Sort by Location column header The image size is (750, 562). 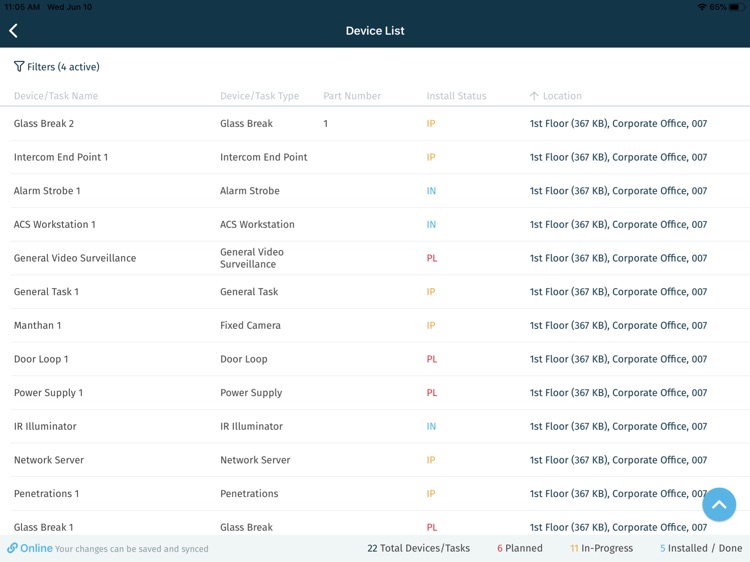[556, 96]
